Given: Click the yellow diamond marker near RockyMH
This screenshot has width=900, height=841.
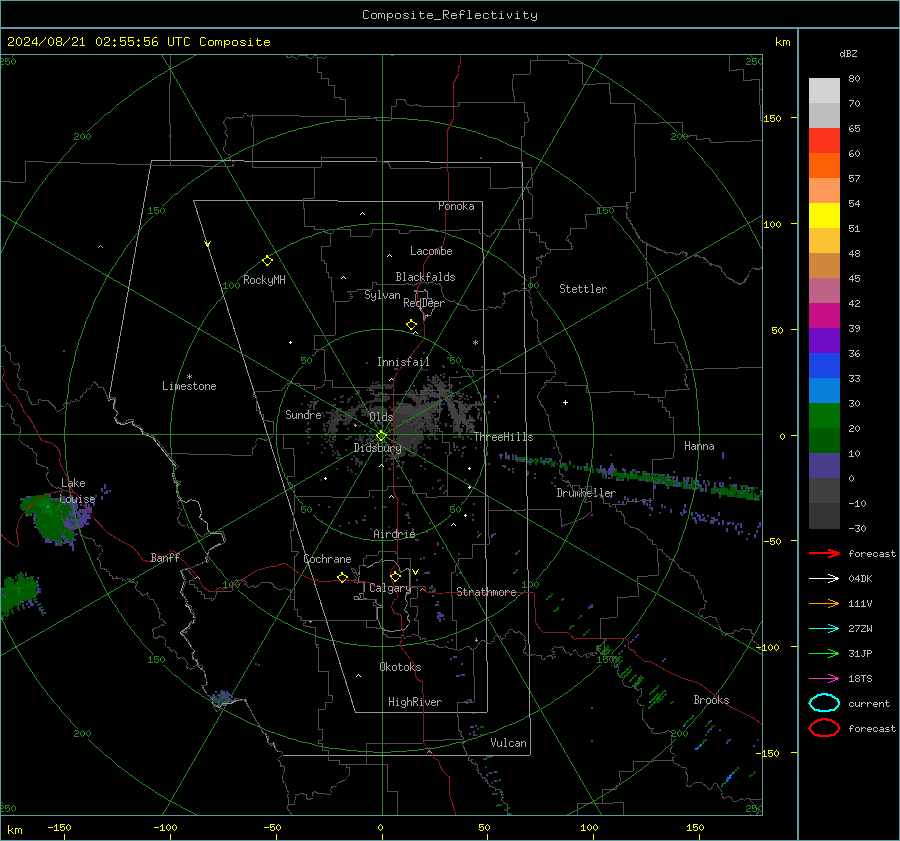Looking at the screenshot, I should (x=267, y=261).
